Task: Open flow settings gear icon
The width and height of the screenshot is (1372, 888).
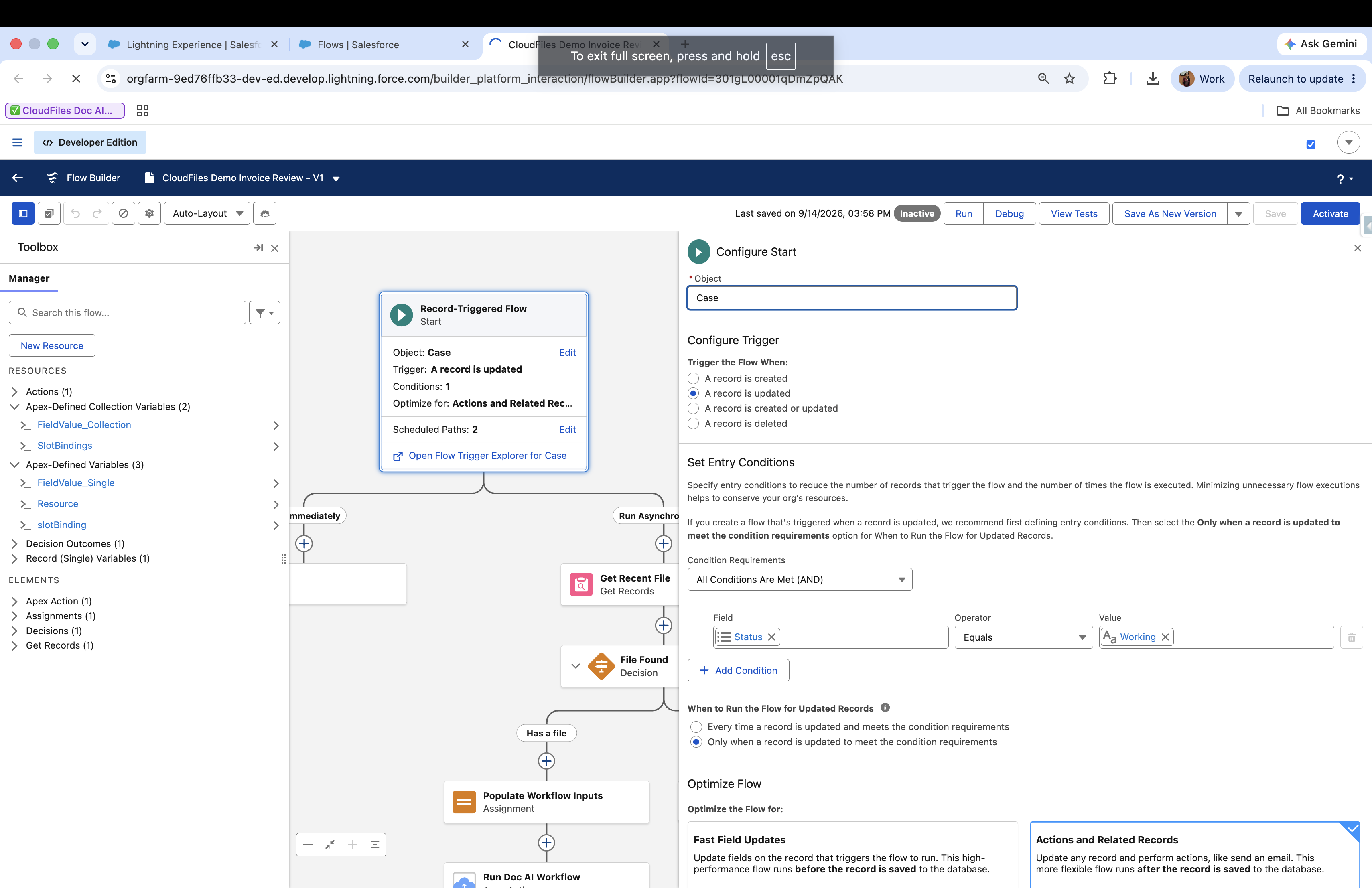Action: [149, 213]
